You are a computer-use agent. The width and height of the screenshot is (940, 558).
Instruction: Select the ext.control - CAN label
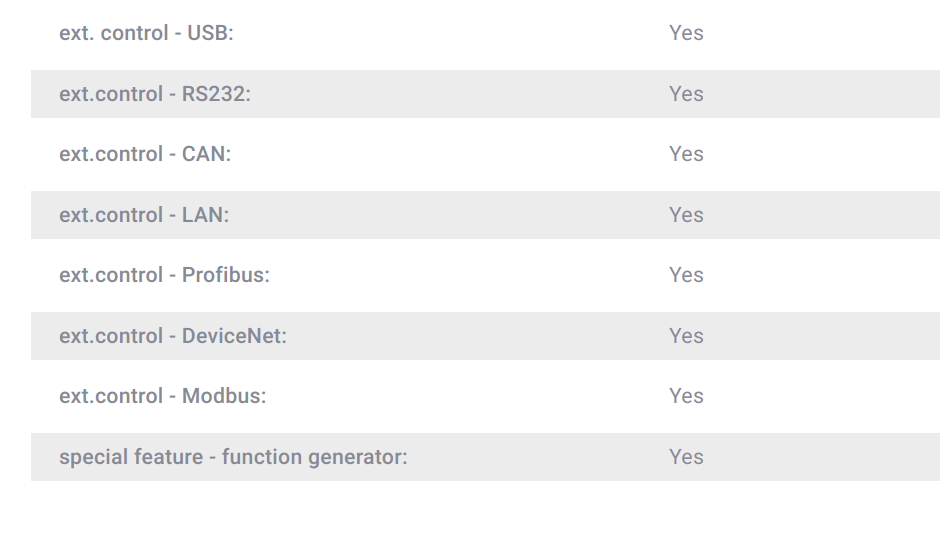[145, 154]
